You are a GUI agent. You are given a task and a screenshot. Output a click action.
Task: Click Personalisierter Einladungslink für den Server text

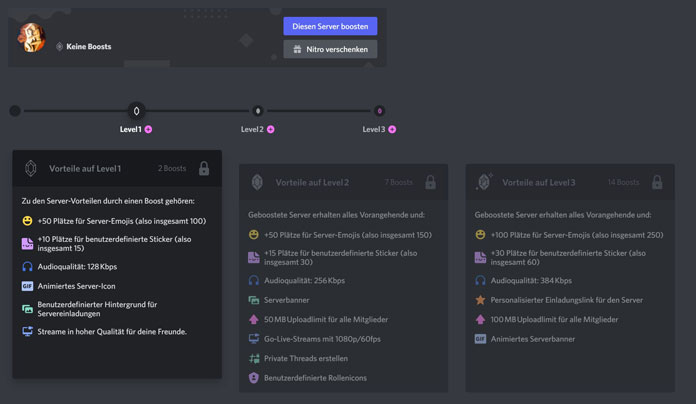click(567, 300)
